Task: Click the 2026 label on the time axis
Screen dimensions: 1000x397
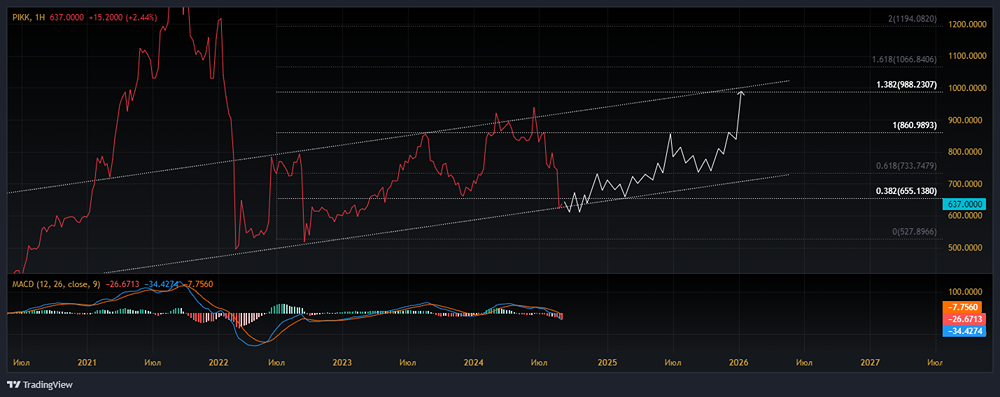Action: (739, 363)
